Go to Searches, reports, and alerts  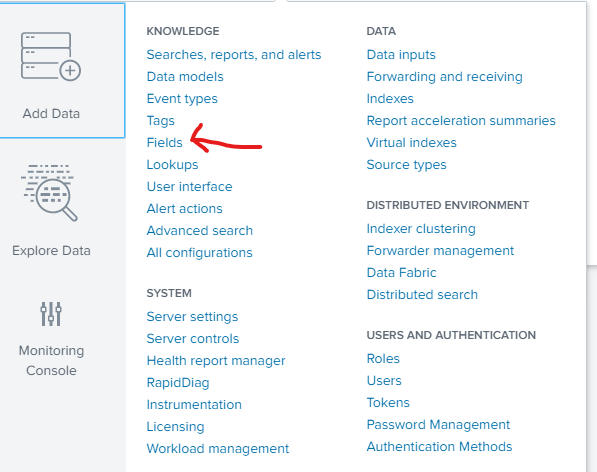pyautogui.click(x=234, y=55)
